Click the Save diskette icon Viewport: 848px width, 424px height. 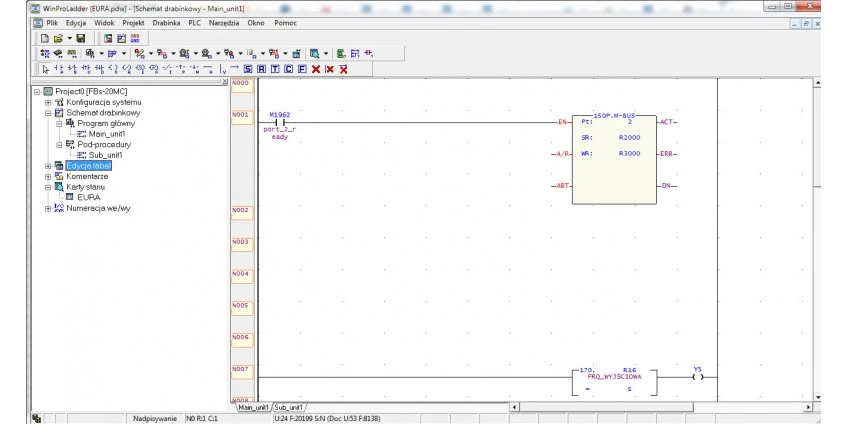point(80,38)
